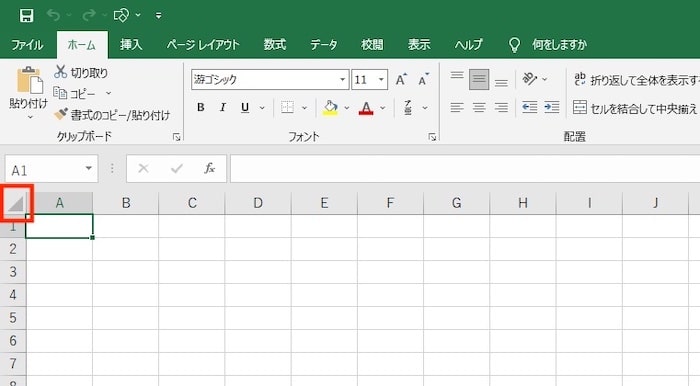
Task: Click the formula bar input area
Action: coord(465,169)
